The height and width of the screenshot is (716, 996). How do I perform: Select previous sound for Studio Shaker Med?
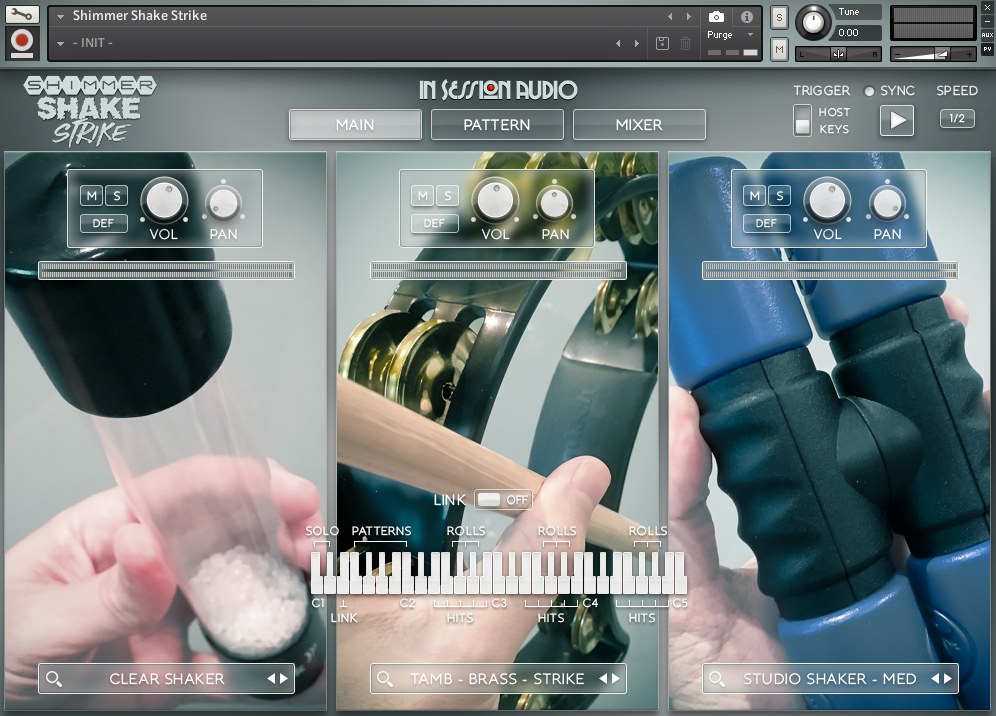click(935, 679)
